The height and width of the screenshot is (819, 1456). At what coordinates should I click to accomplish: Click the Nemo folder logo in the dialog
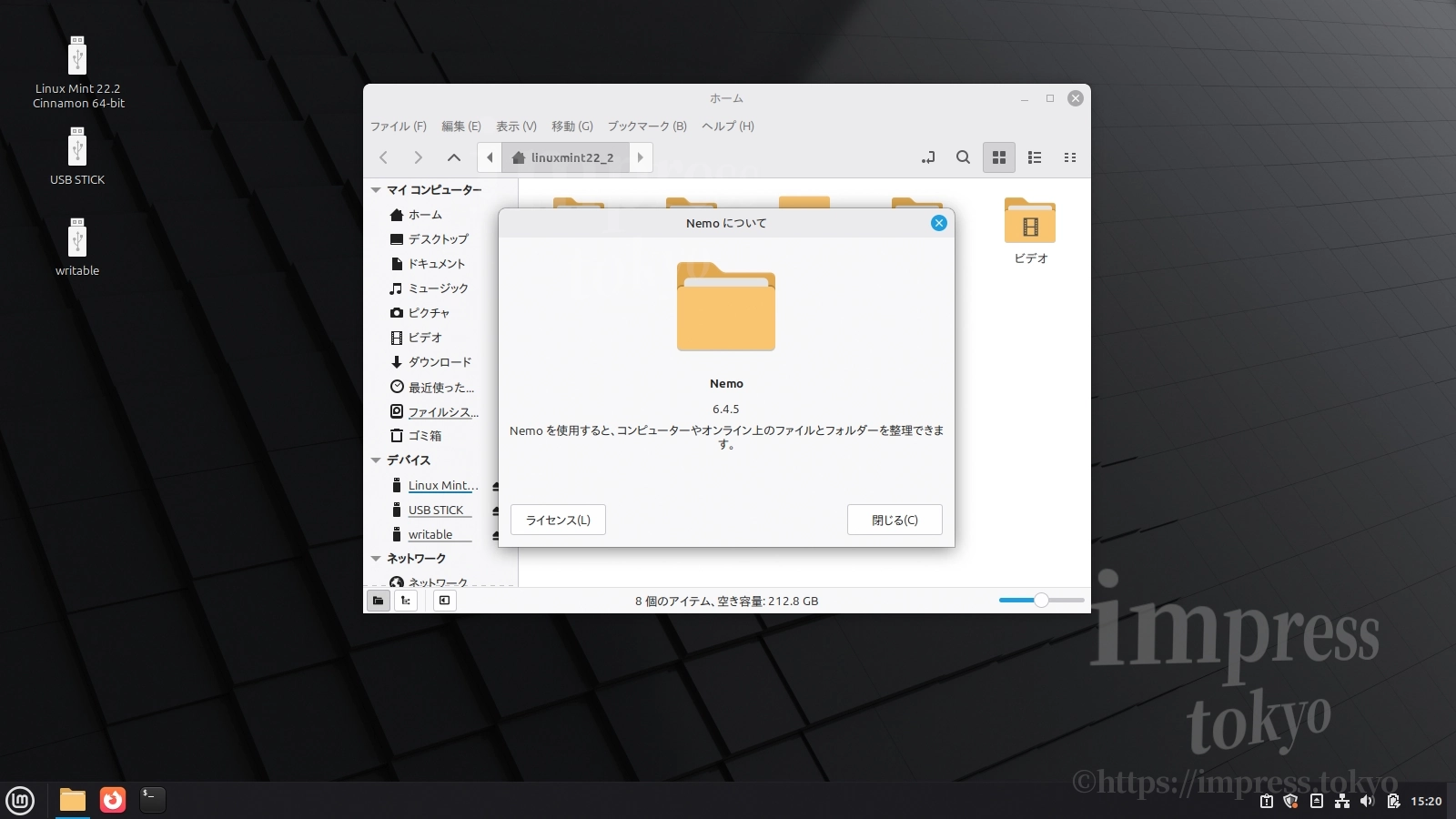(726, 307)
